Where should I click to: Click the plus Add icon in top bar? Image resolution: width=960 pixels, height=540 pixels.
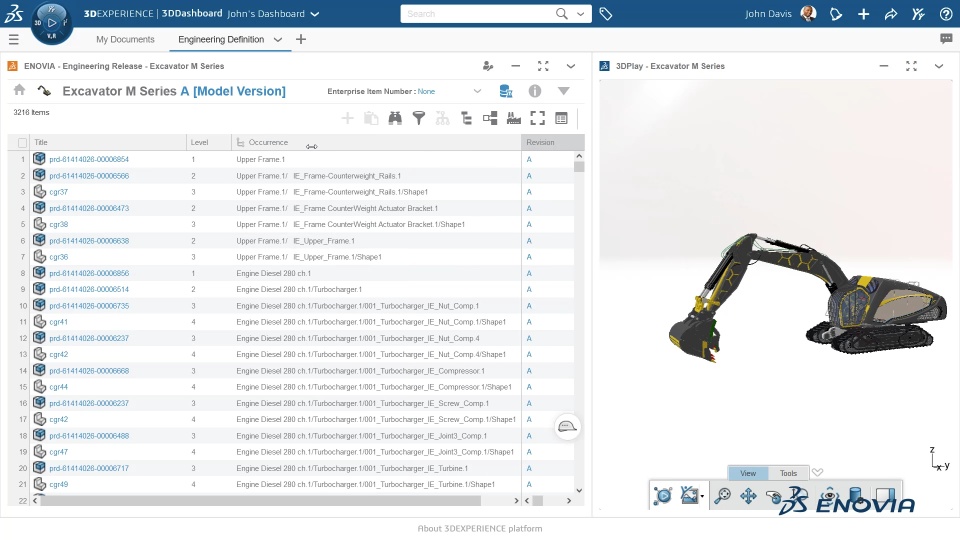tap(863, 13)
